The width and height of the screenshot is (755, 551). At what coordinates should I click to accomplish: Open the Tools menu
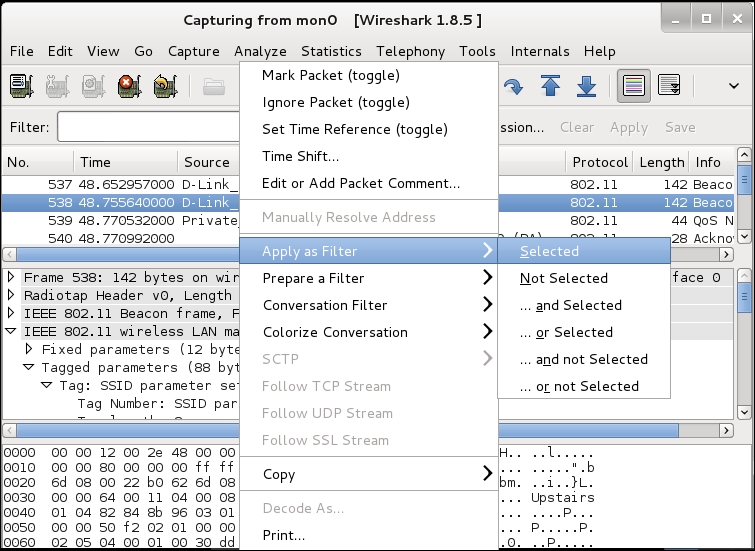[x=477, y=51]
